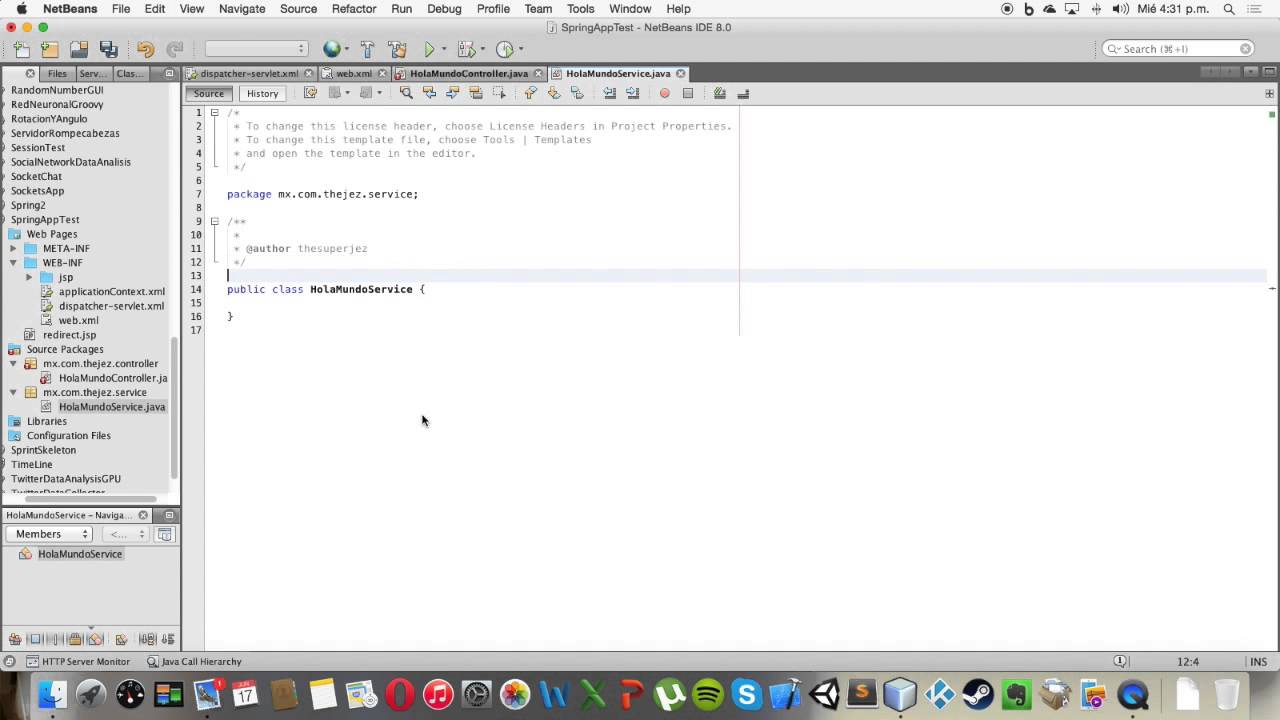The image size is (1280, 720).
Task: Click the Spotlight search menu bar icon
Action: 1228,9
